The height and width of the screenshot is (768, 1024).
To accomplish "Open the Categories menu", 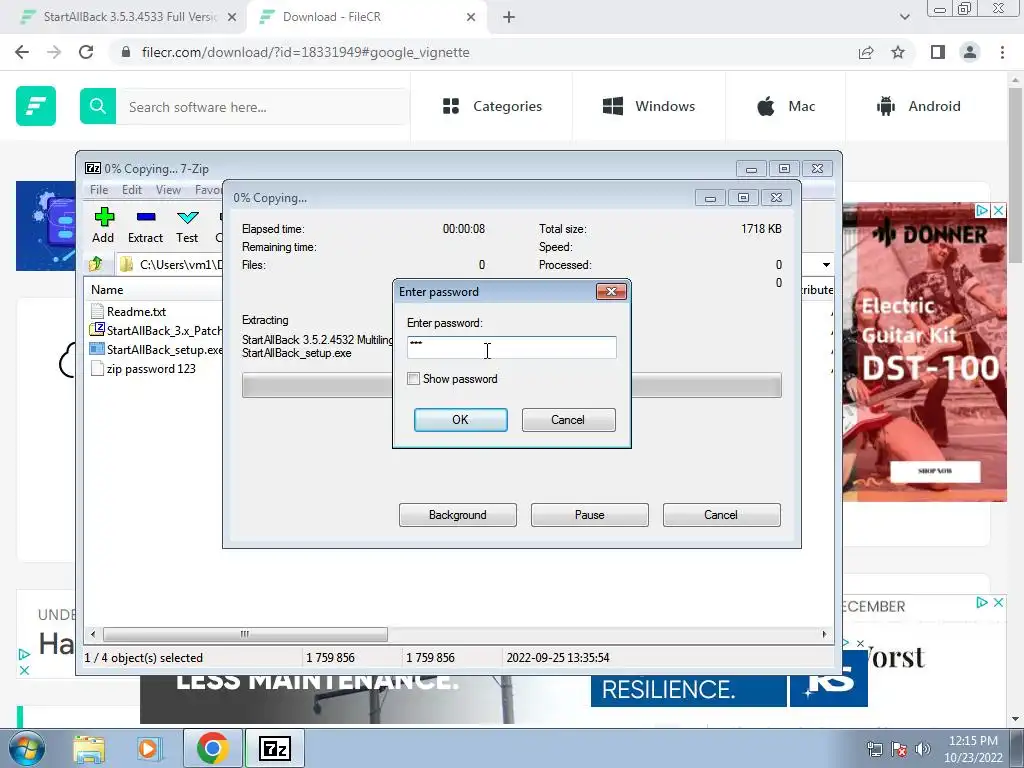I will click(x=492, y=106).
